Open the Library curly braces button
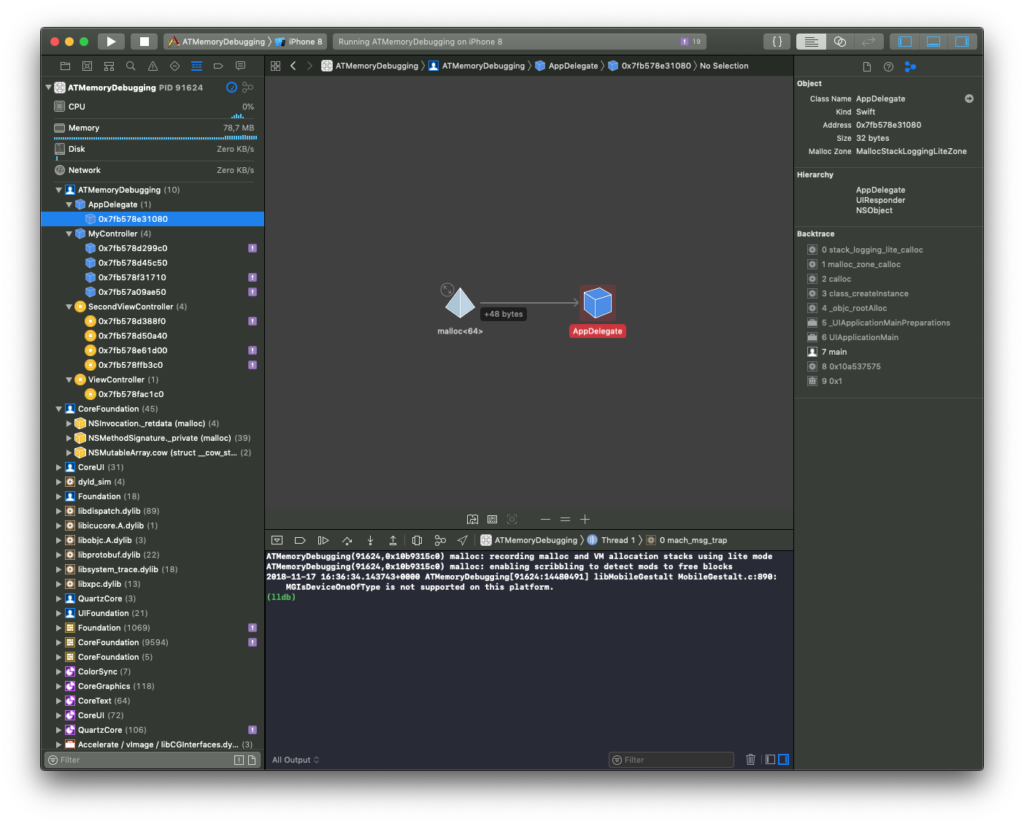The width and height of the screenshot is (1024, 824). click(776, 41)
